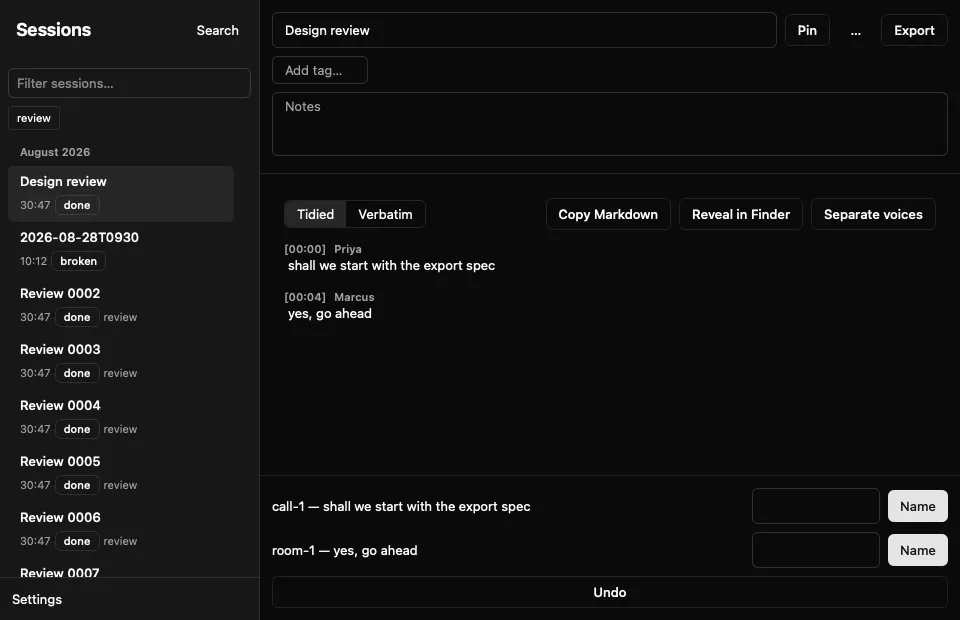Screen dimensions: 960x620
Task: Select the done badge on Review 0004
Action: [77, 429]
